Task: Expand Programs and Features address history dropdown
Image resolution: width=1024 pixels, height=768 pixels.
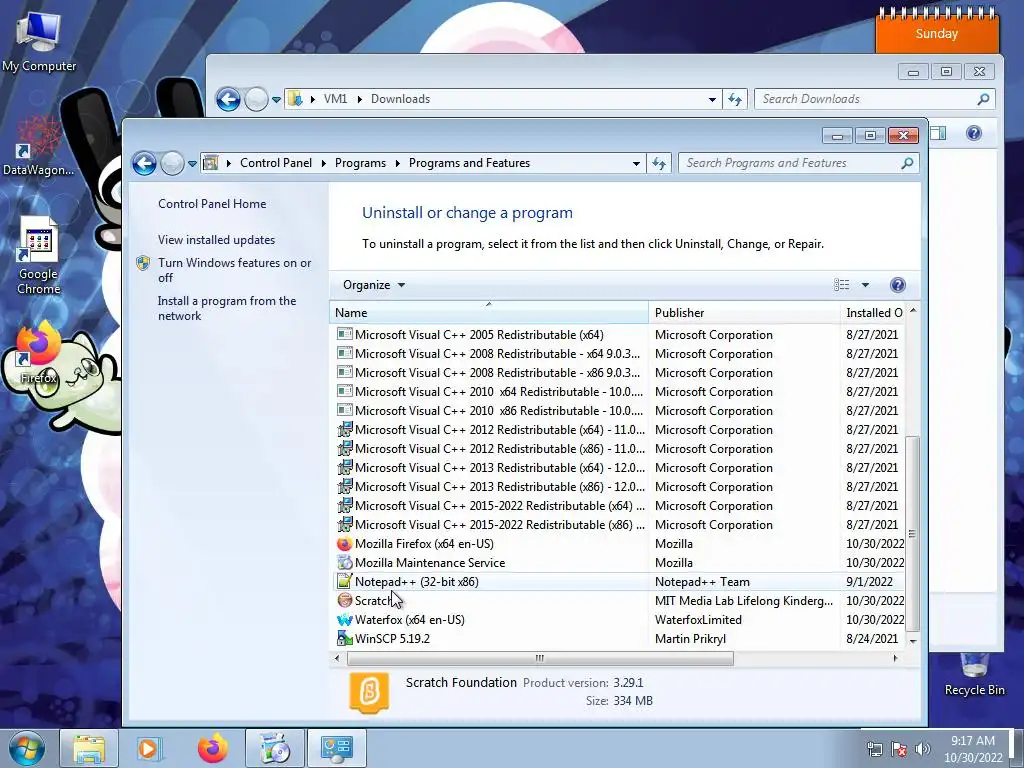Action: point(636,163)
